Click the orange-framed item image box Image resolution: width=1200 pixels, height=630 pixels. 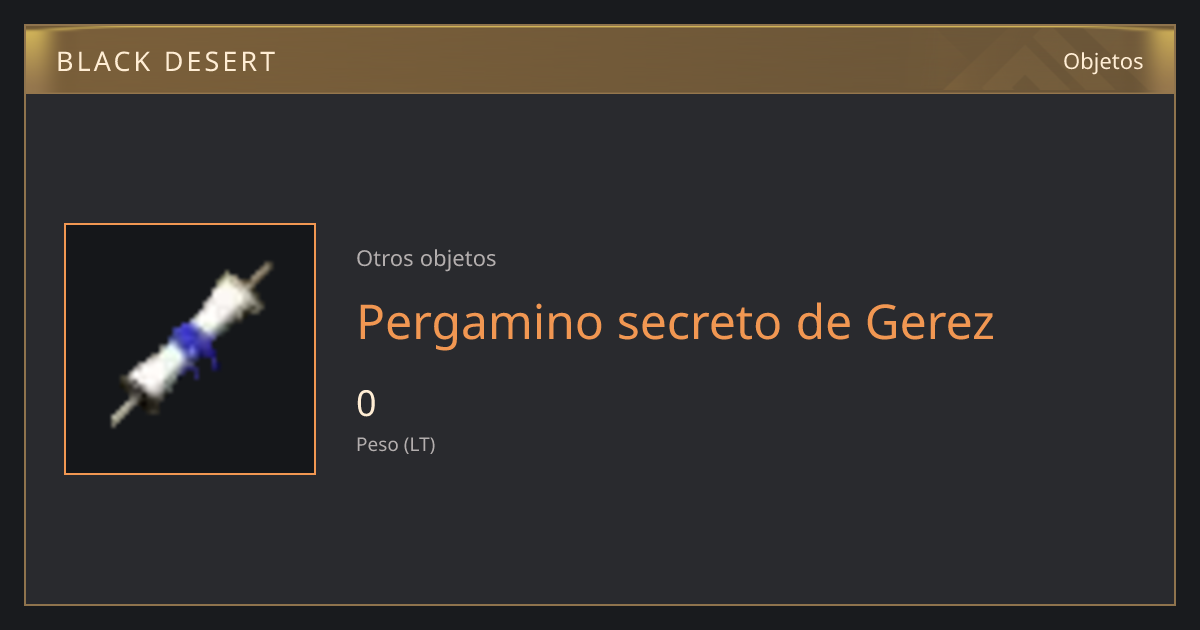click(x=190, y=349)
